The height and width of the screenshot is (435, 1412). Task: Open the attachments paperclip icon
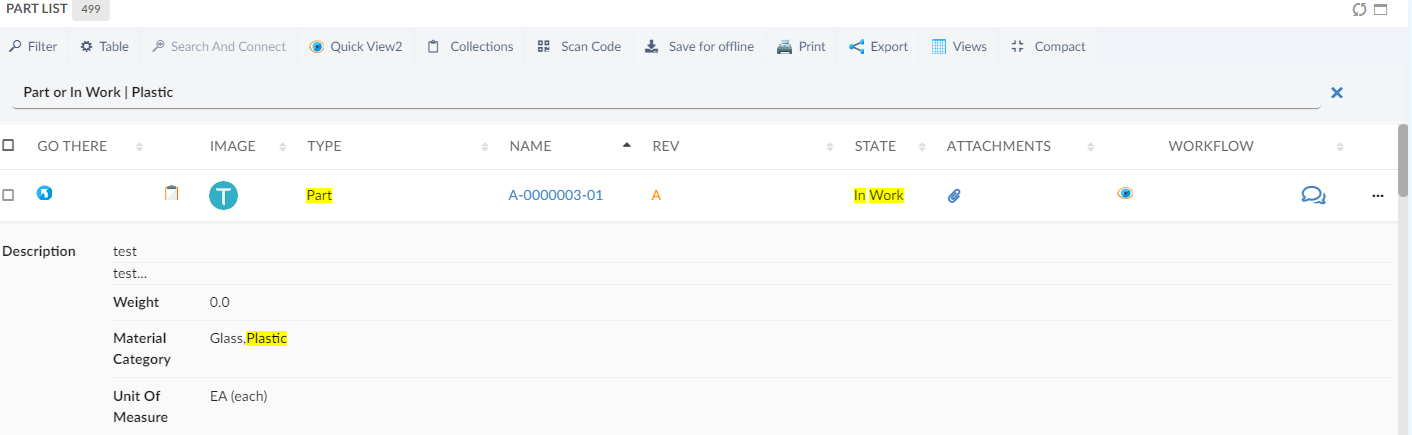pyautogui.click(x=954, y=196)
